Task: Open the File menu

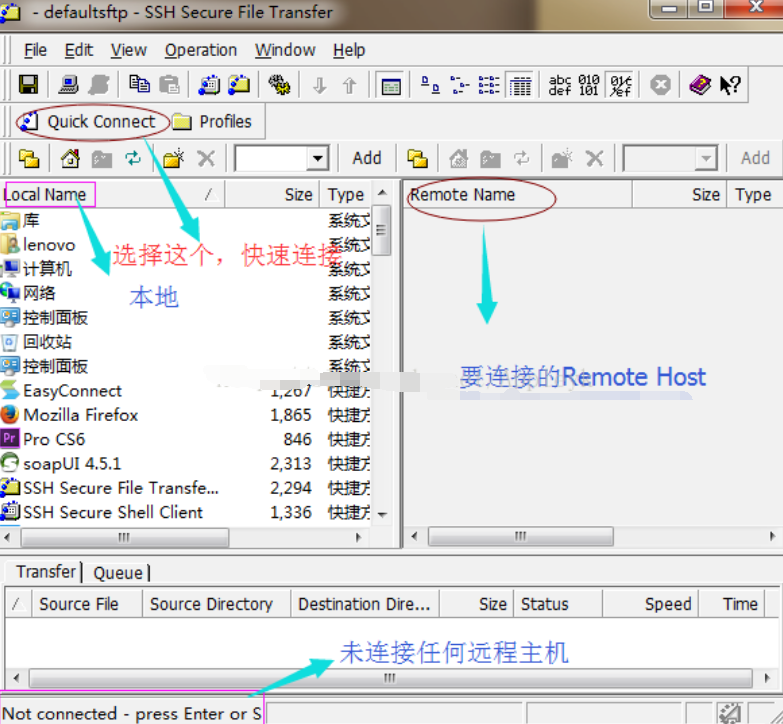Action: point(35,50)
